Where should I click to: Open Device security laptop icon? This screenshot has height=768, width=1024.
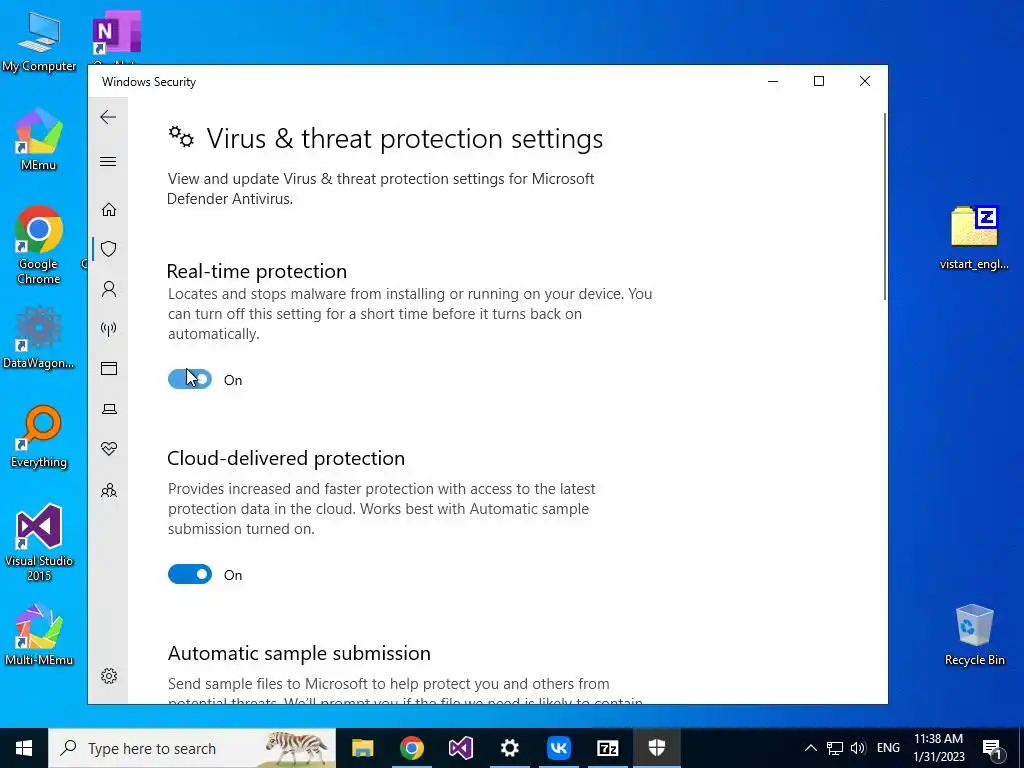click(109, 409)
